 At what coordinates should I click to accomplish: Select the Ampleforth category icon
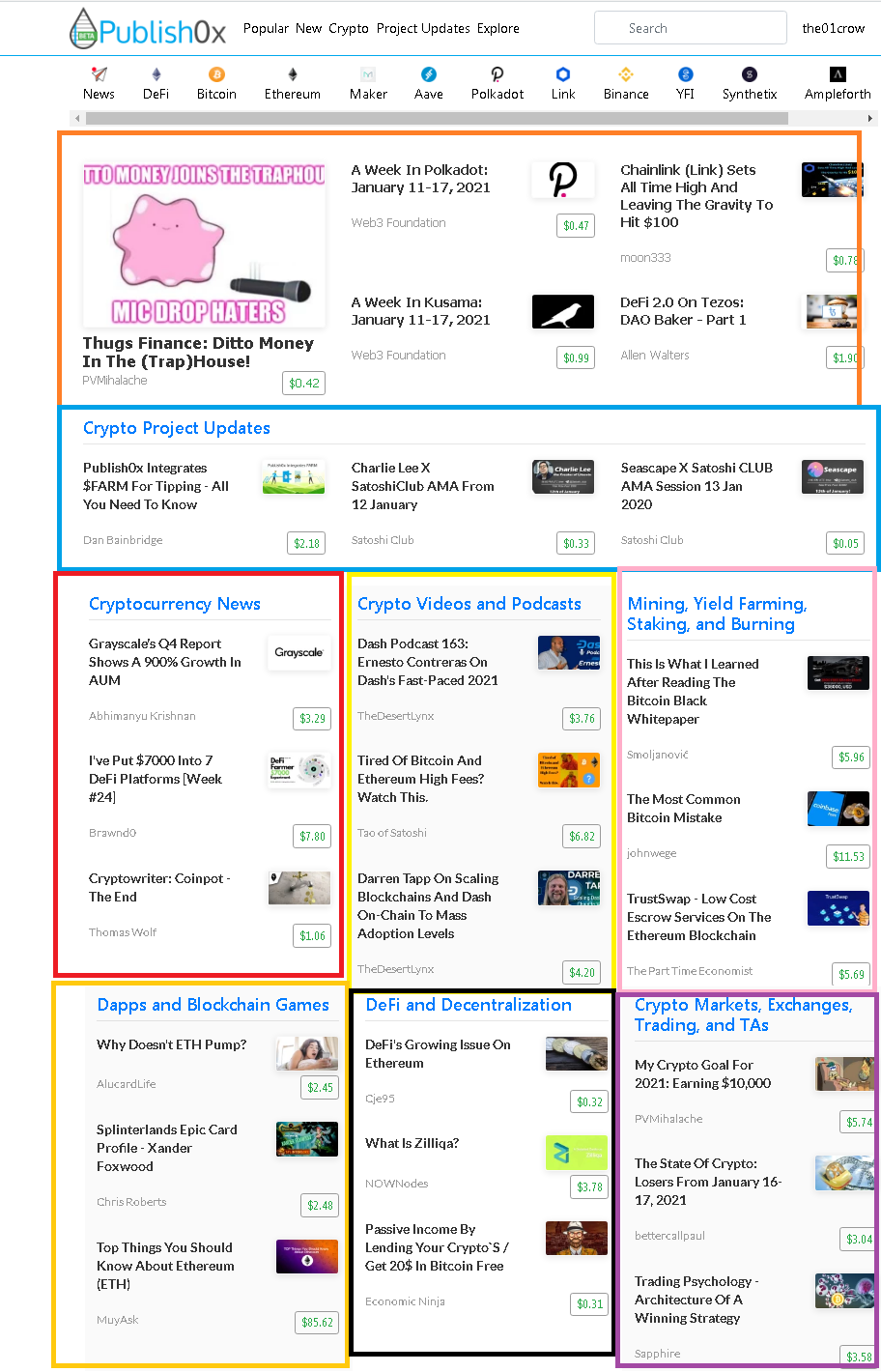point(838,74)
